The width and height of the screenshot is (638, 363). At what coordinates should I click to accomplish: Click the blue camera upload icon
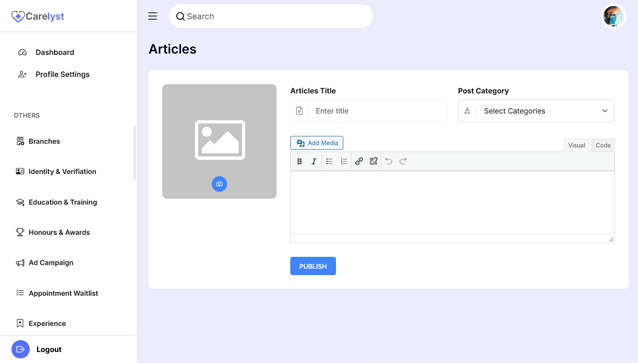coord(219,184)
